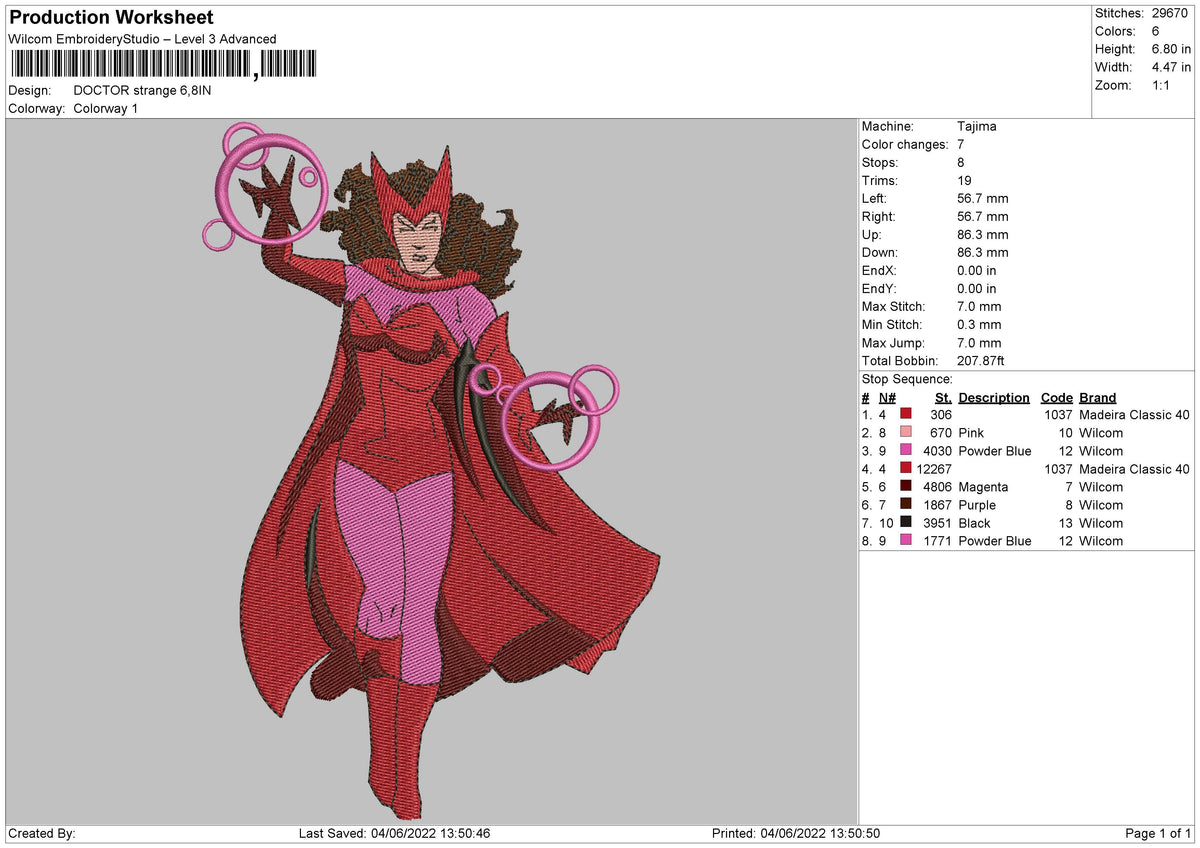Click the 'Magenta' description
Image resolution: width=1200 pixels, height=848 pixels.
click(x=983, y=487)
